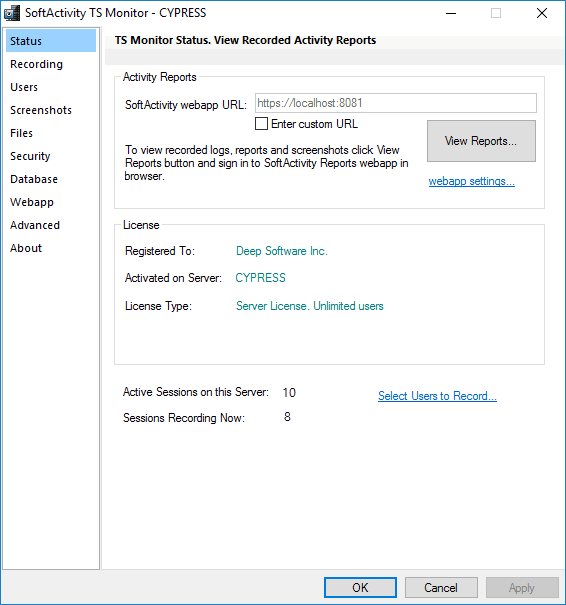Click the 'Activity Reports' group label
566x605 pixels.
click(160, 77)
